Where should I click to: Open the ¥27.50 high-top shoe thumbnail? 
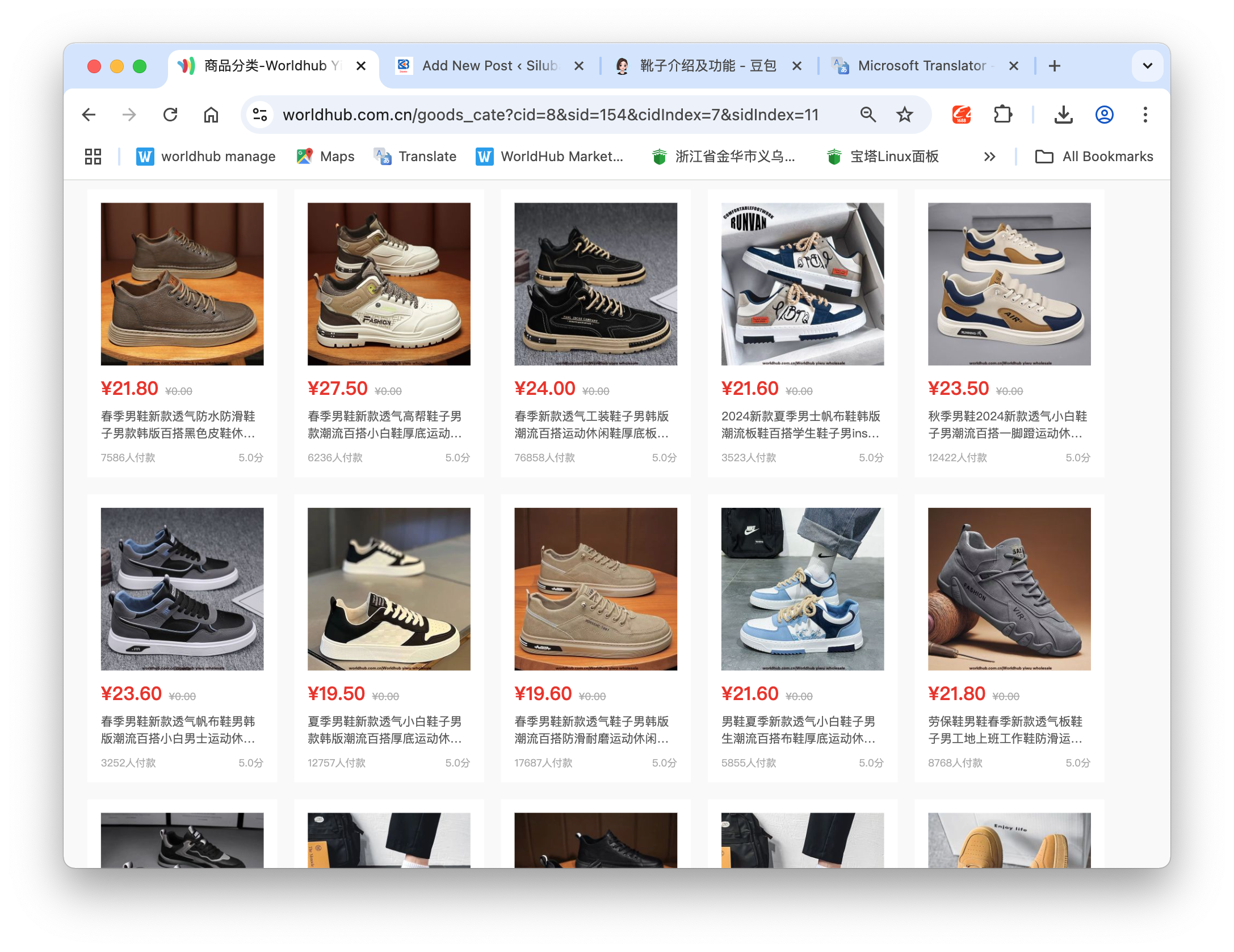pos(389,284)
